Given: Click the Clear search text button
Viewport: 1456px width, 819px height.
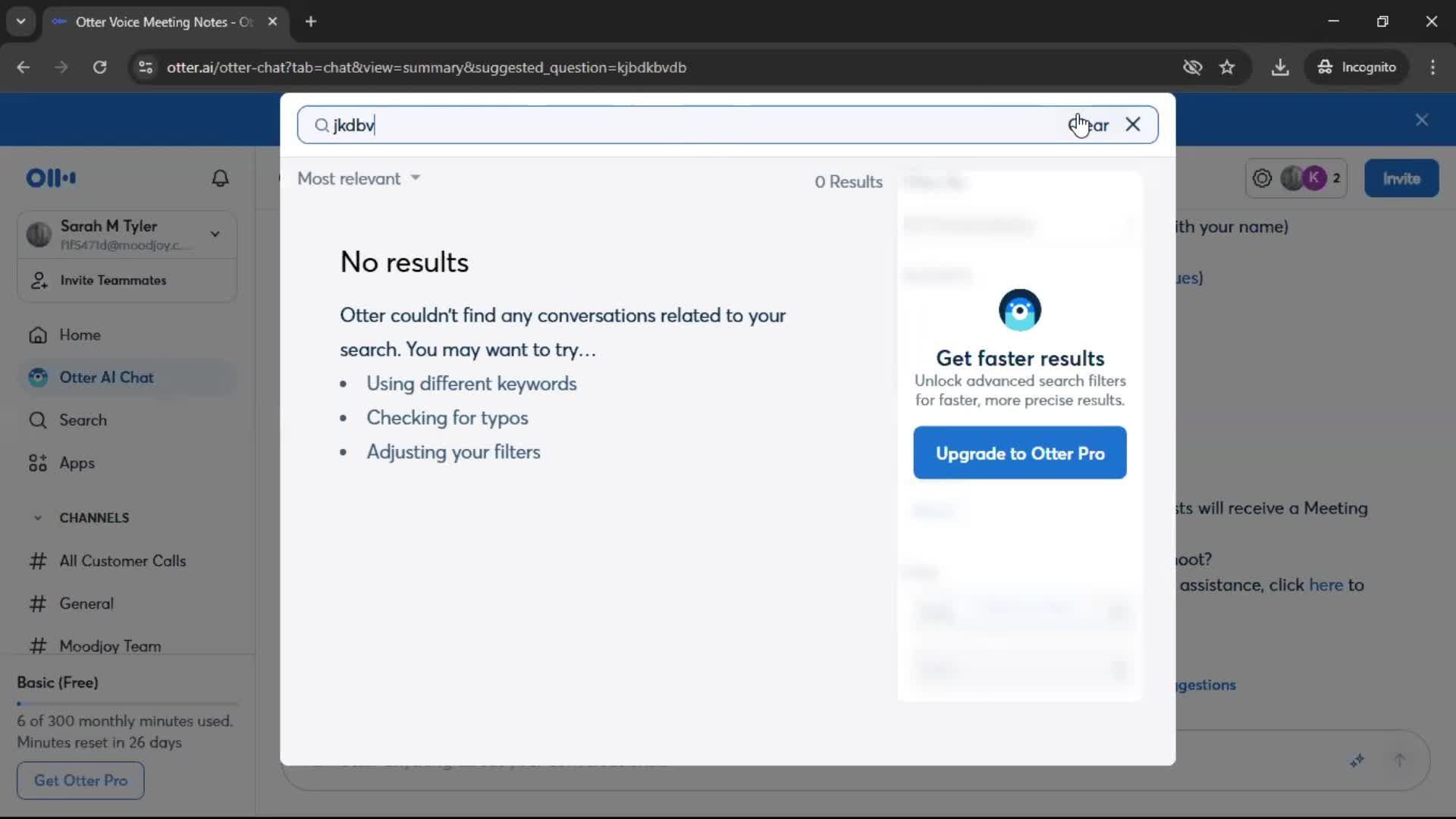Looking at the screenshot, I should 1089,125.
